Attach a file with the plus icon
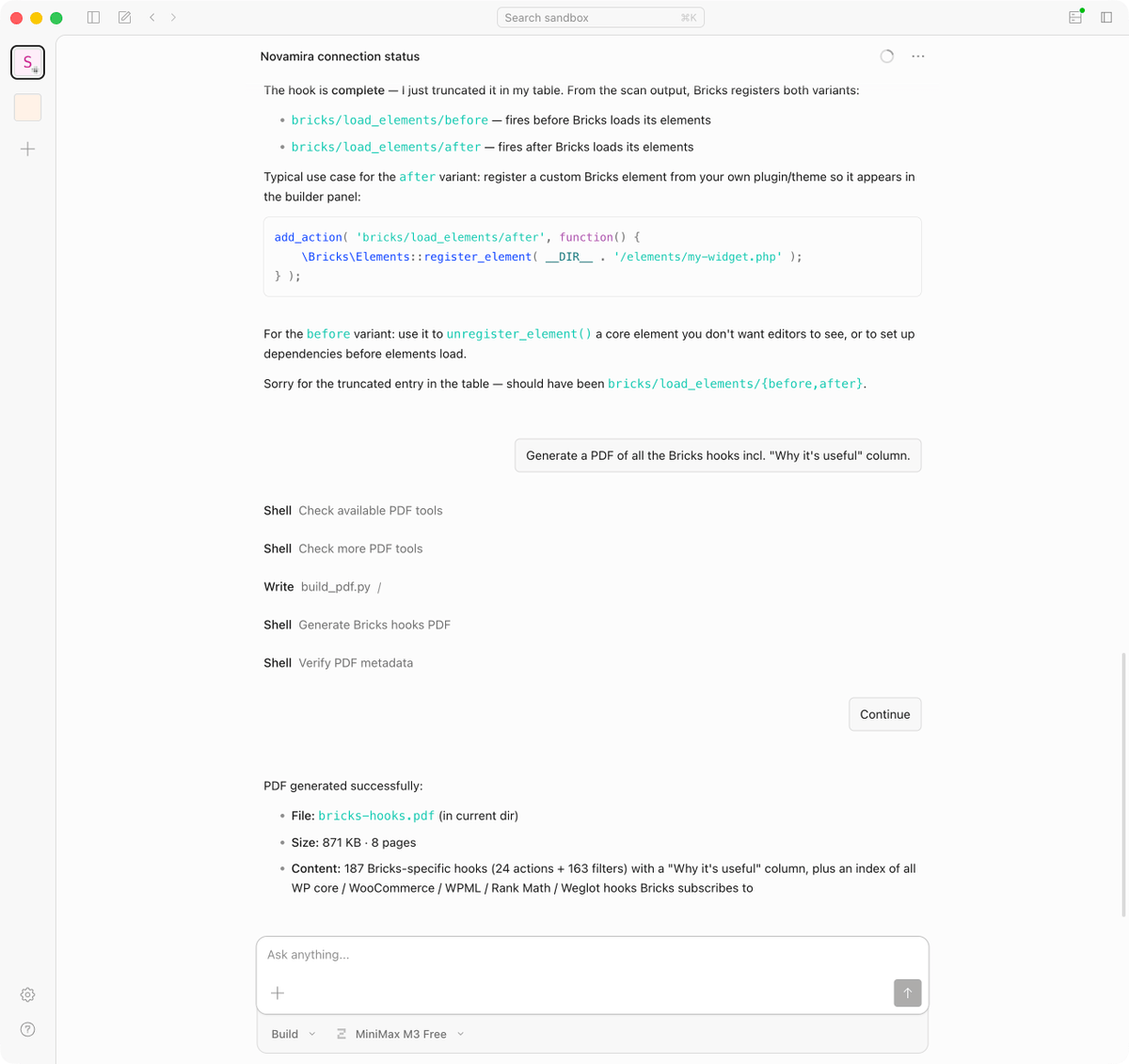 tap(278, 993)
